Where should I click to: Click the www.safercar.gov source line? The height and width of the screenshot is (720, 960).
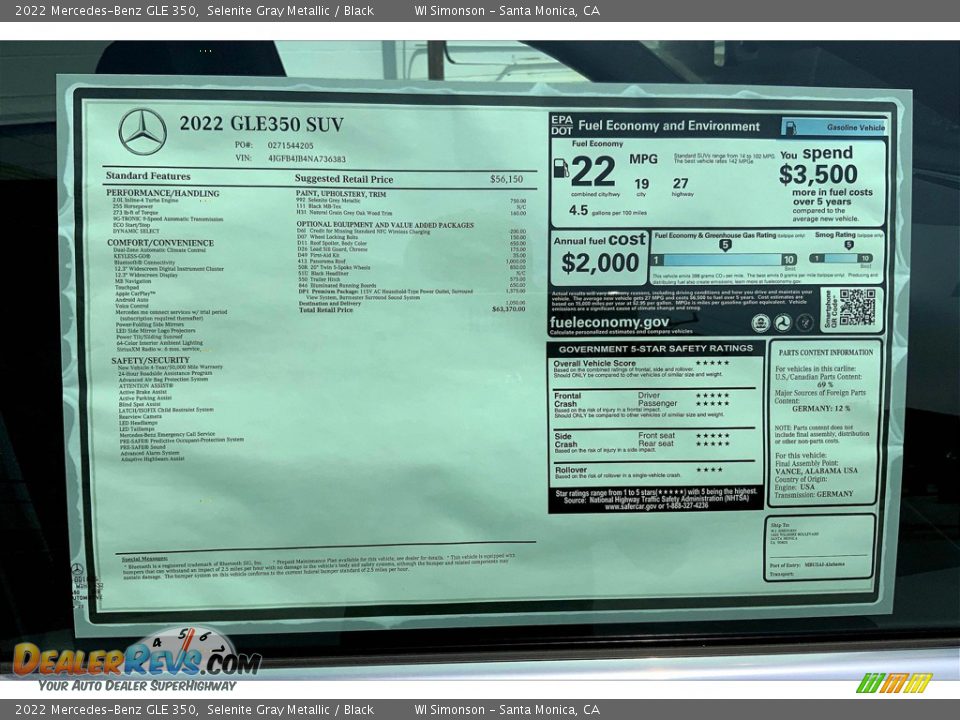(x=656, y=506)
